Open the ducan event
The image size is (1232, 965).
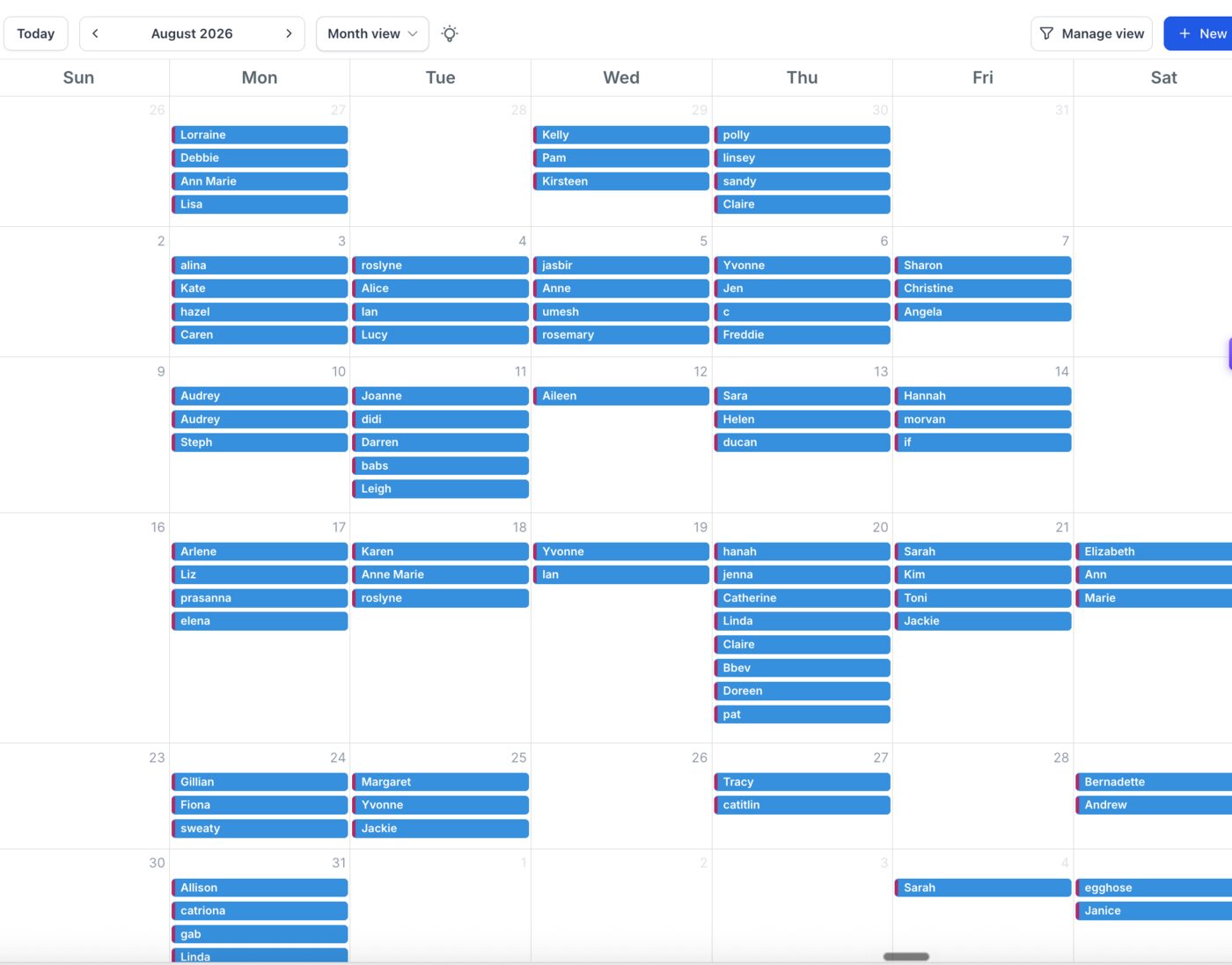802,442
